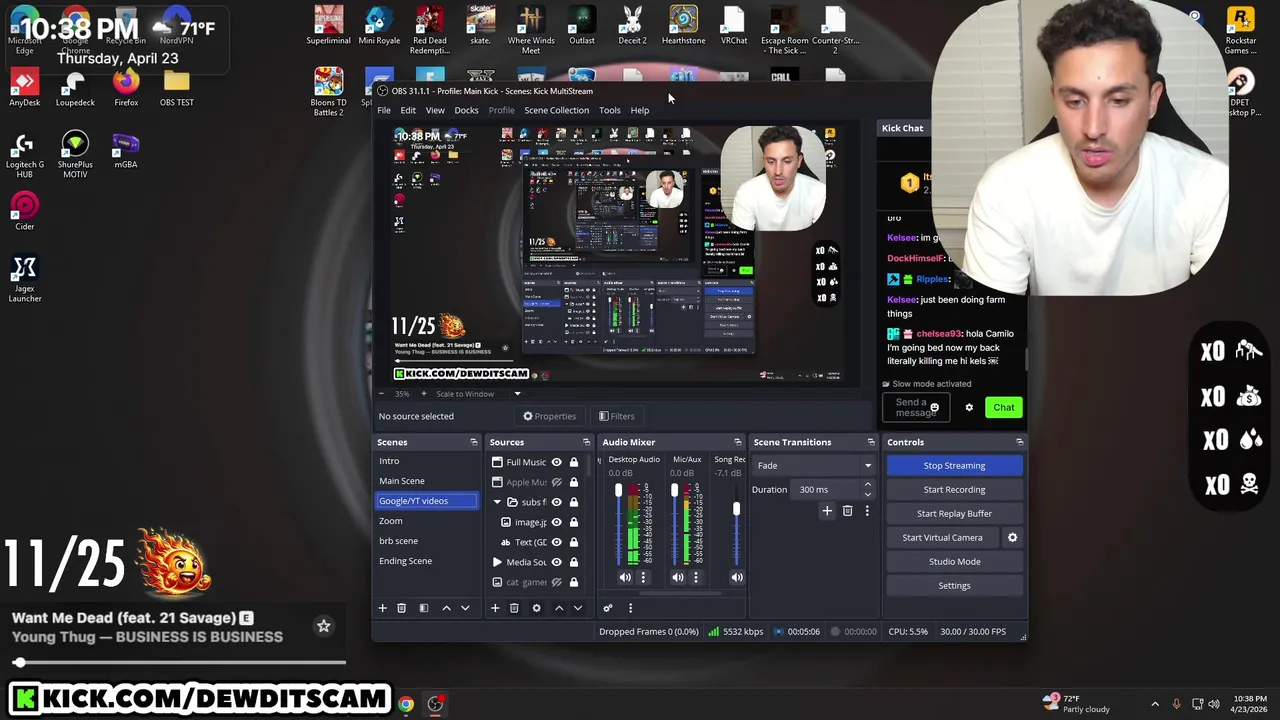The height and width of the screenshot is (720, 1280).
Task: Remove the selected scene with trash icon
Action: point(401,608)
